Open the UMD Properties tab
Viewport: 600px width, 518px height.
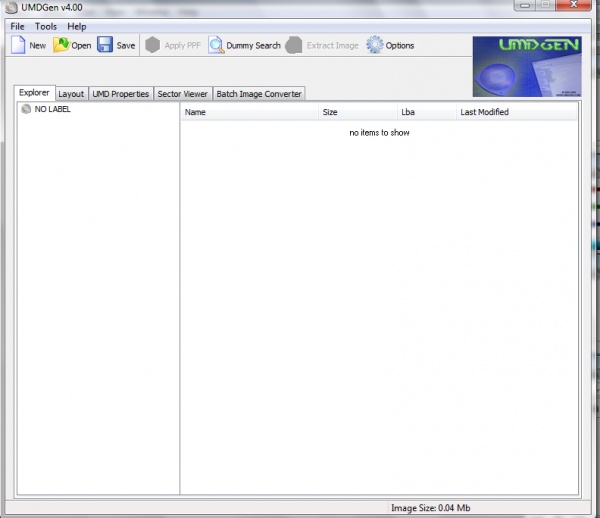tap(121, 94)
